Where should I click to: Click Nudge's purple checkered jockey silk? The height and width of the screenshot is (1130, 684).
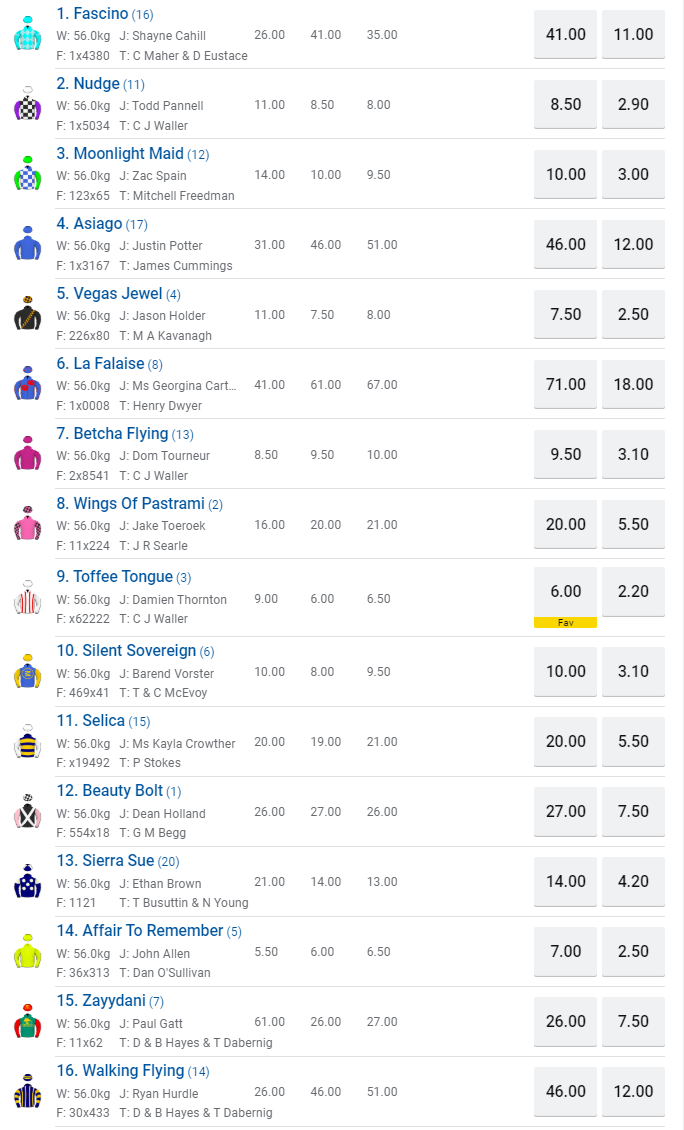click(x=27, y=104)
